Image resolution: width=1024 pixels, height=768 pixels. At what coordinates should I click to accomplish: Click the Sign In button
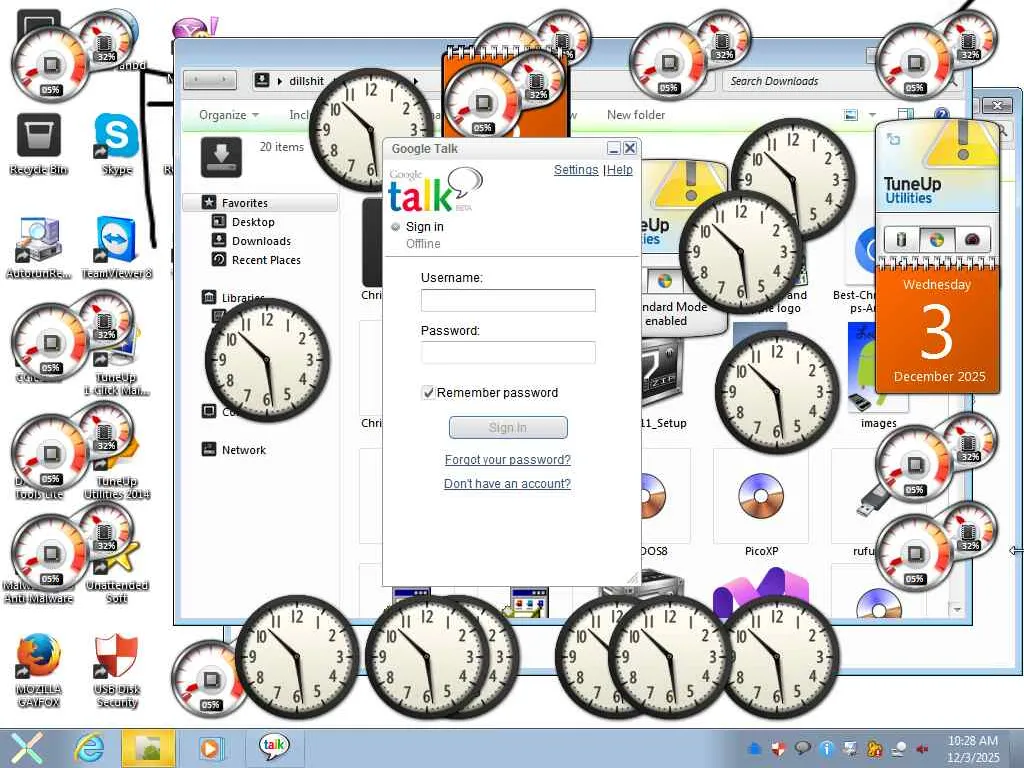pos(508,427)
